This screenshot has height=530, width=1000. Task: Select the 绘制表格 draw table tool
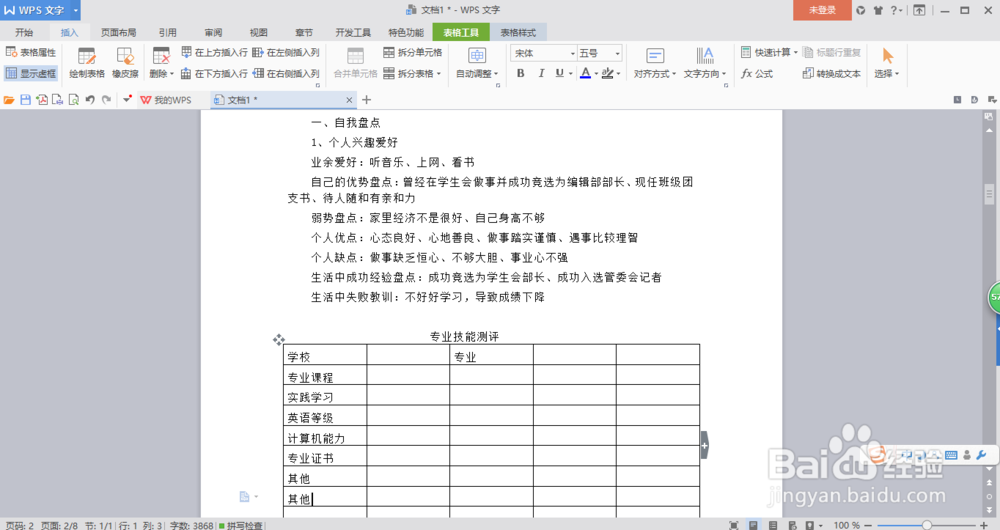point(87,63)
